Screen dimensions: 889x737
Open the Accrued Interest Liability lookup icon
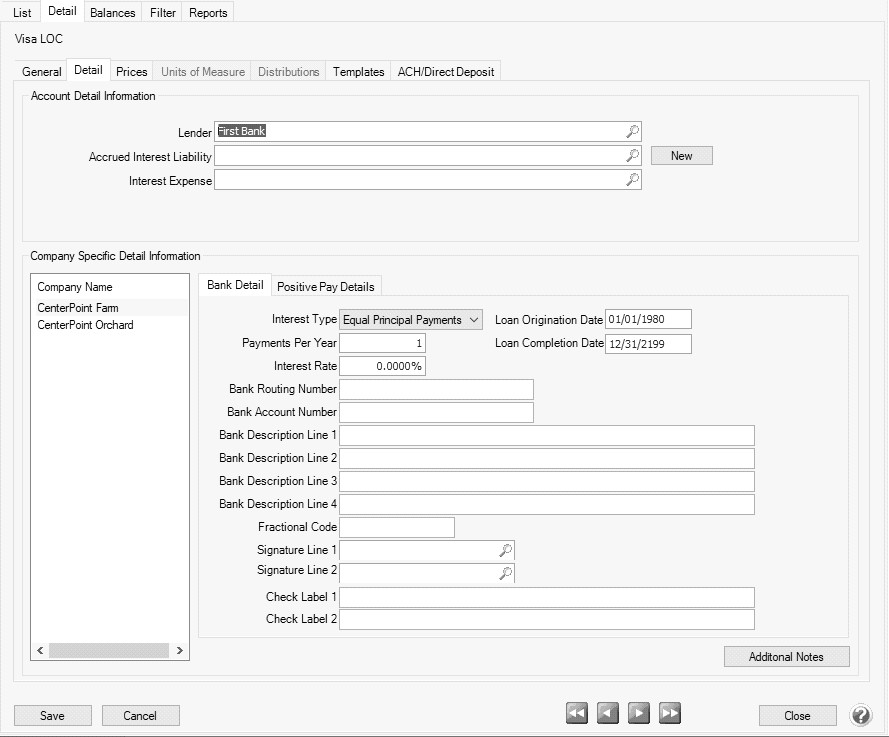click(x=632, y=156)
